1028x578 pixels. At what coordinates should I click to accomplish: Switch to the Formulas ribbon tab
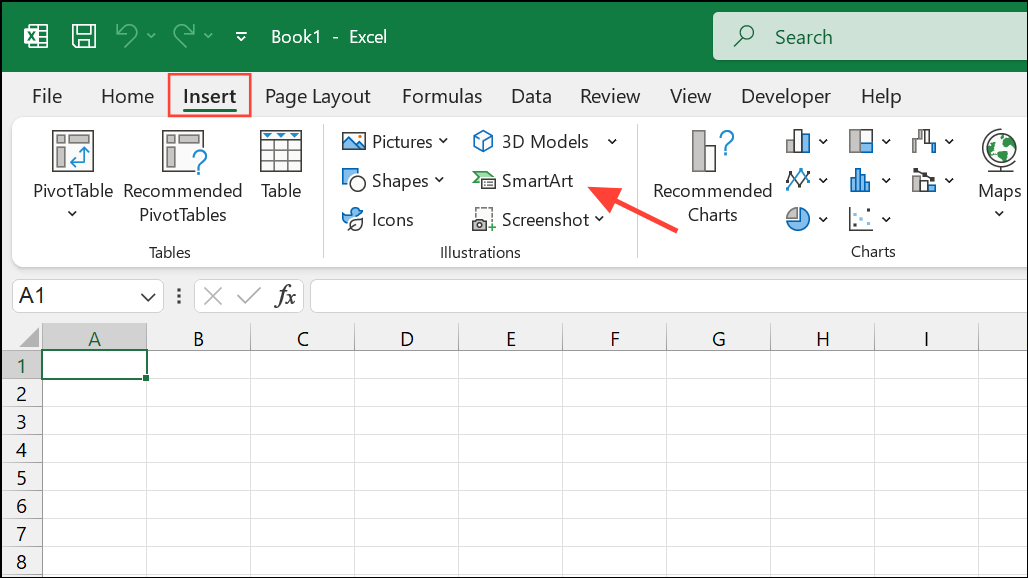point(442,96)
